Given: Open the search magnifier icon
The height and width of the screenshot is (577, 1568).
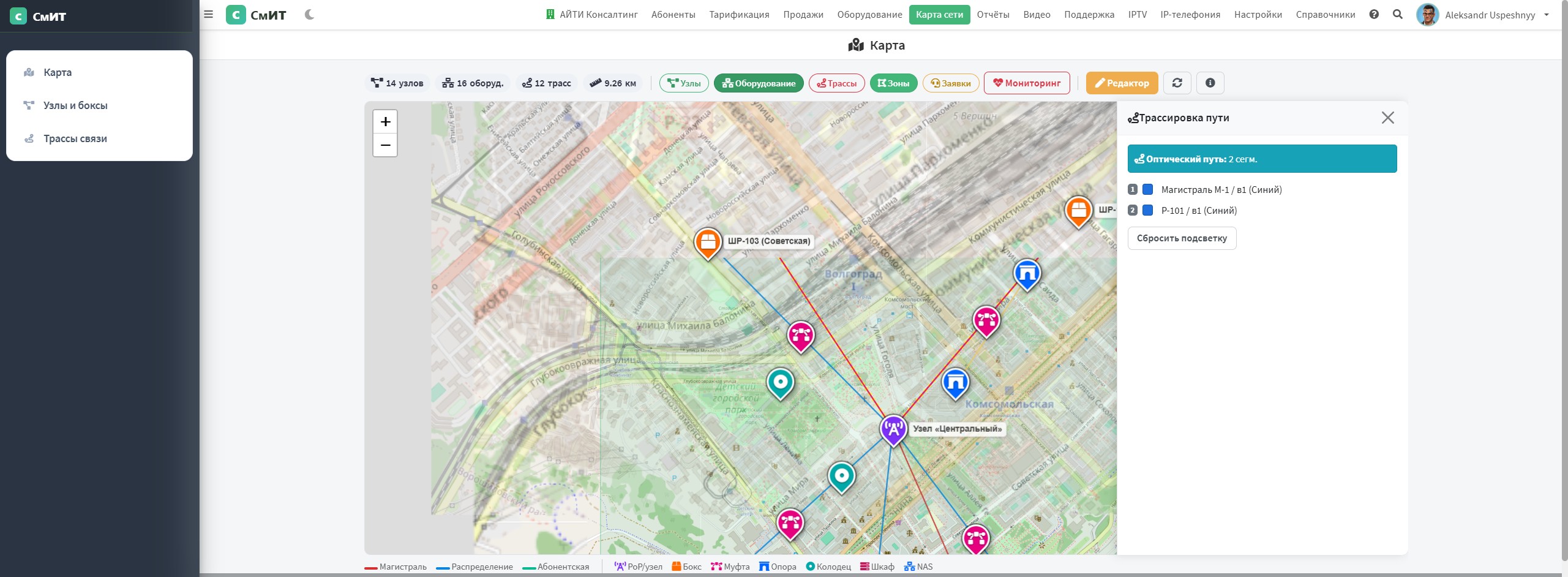Looking at the screenshot, I should pos(1398,14).
